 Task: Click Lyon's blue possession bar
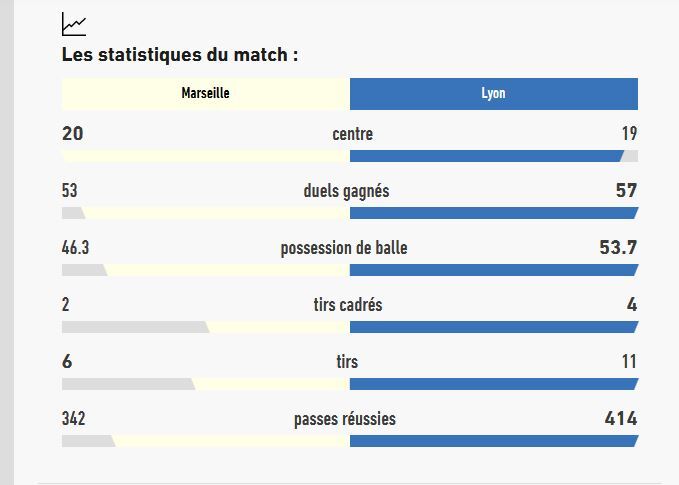coord(493,270)
